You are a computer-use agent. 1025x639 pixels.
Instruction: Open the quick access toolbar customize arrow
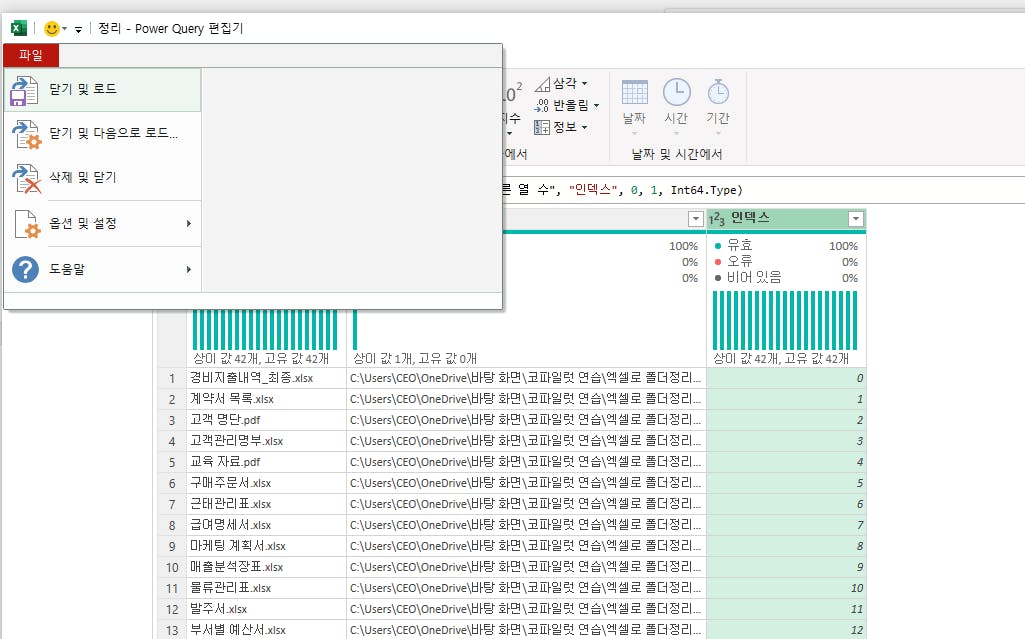78,30
